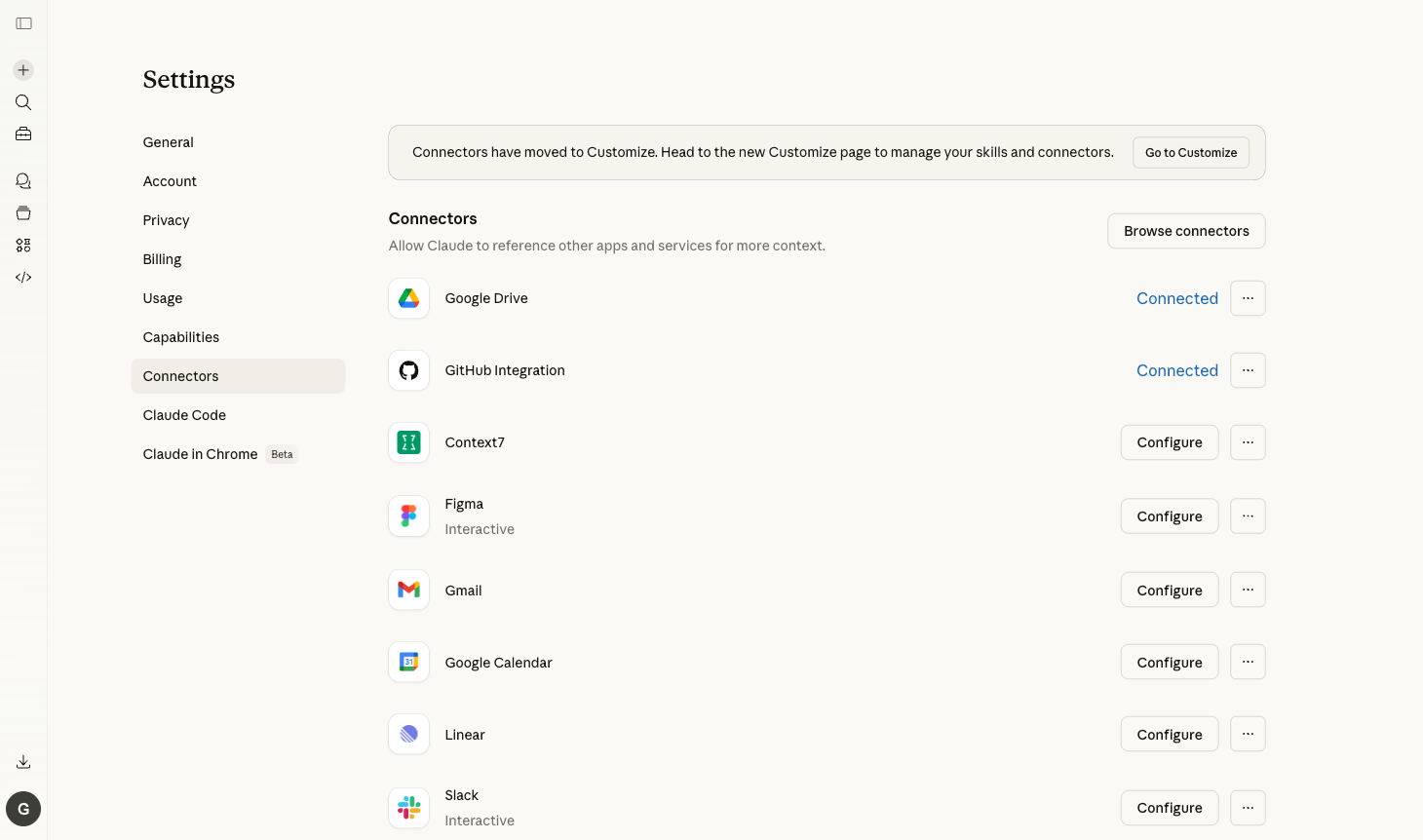1423x840 pixels.
Task: Open the search icon in sidebar
Action: (23, 102)
